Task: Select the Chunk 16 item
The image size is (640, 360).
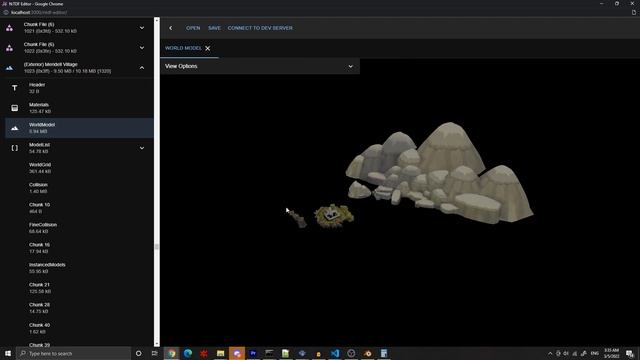Action: [79, 248]
